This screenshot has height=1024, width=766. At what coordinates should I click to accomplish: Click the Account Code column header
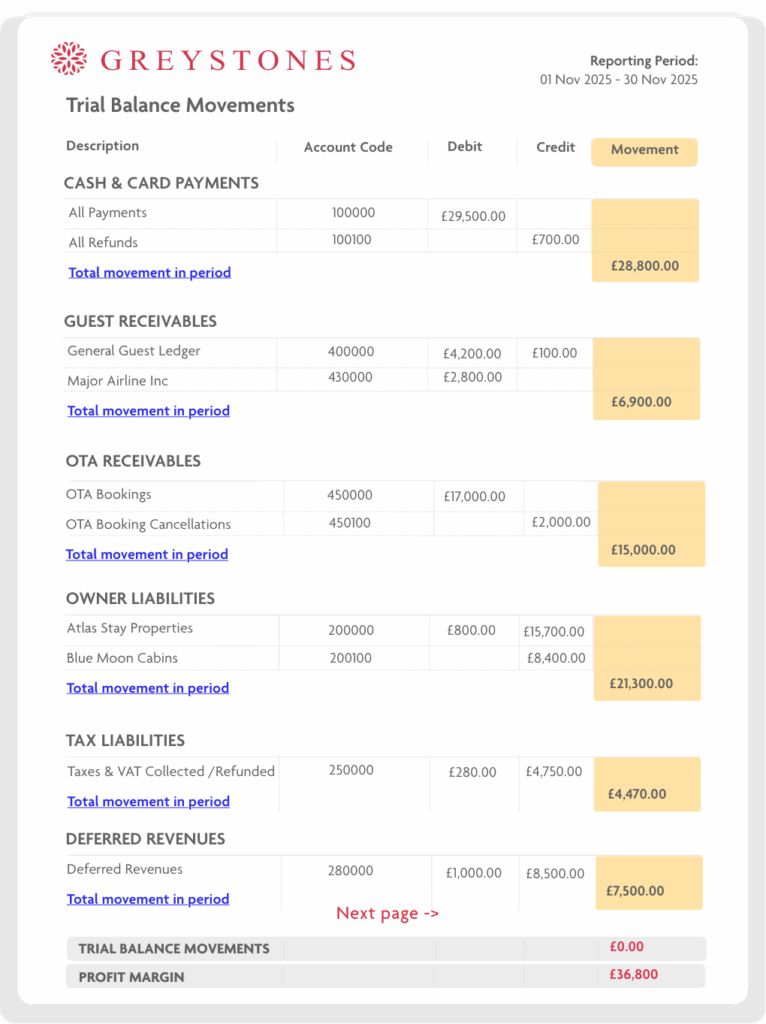(348, 147)
